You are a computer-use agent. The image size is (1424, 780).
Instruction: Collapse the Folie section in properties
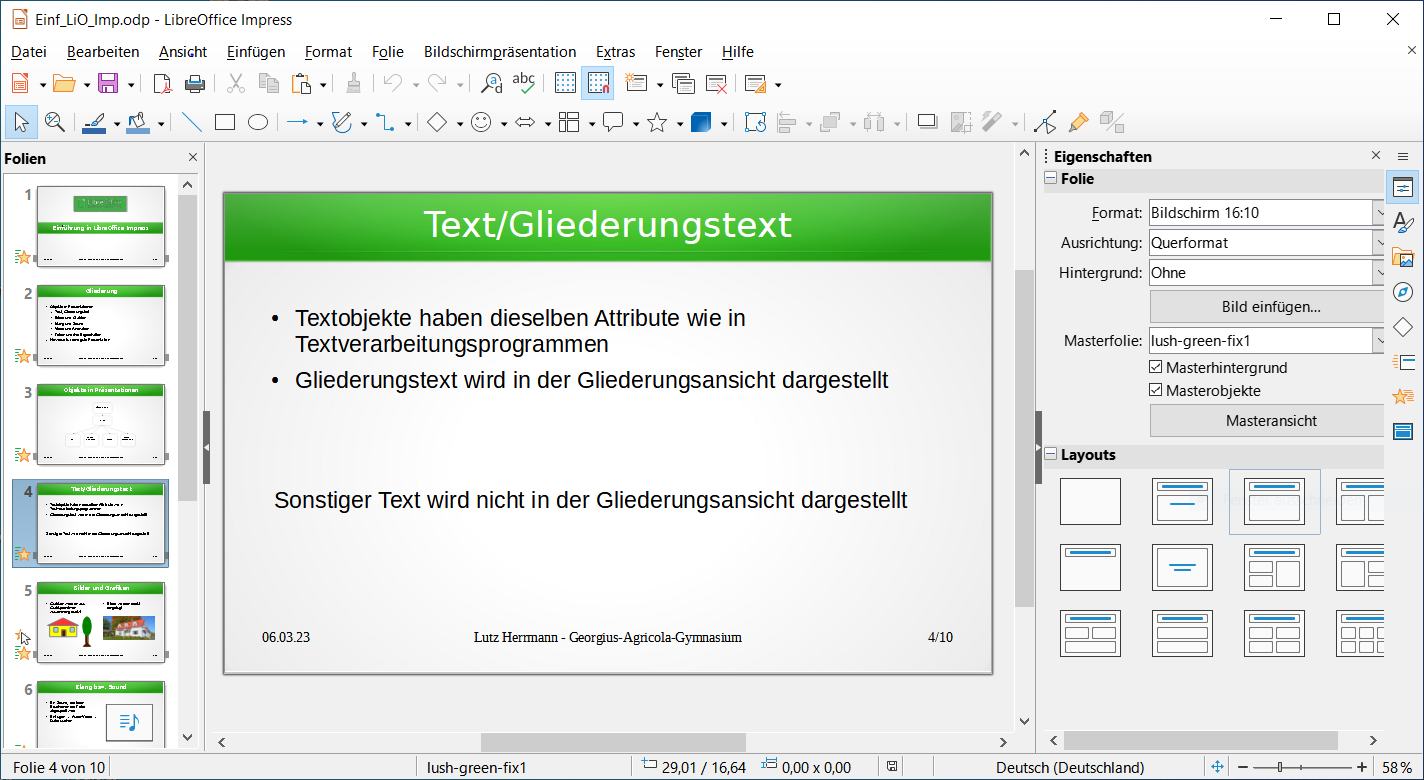click(x=1051, y=179)
